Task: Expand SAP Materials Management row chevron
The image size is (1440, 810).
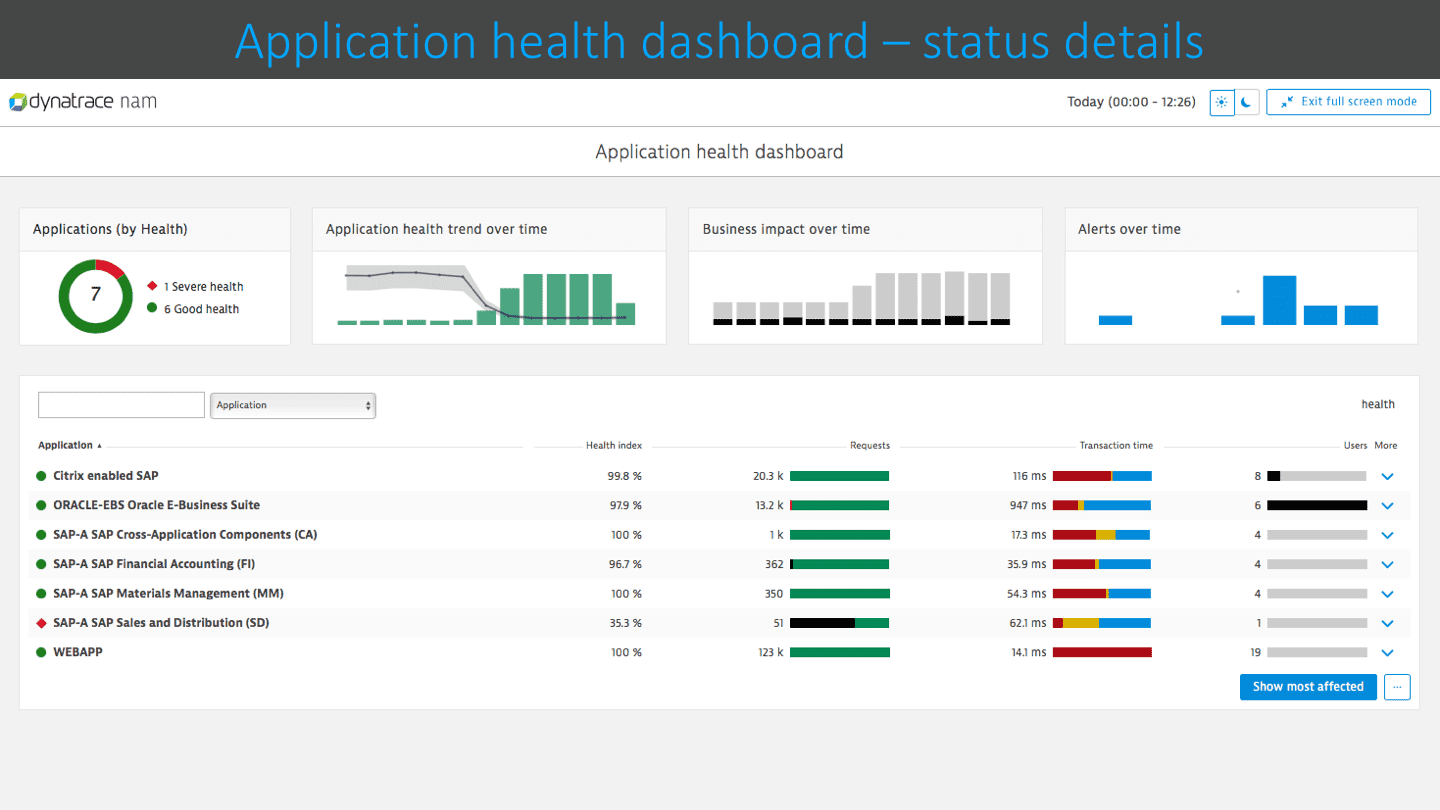Action: click(x=1387, y=595)
